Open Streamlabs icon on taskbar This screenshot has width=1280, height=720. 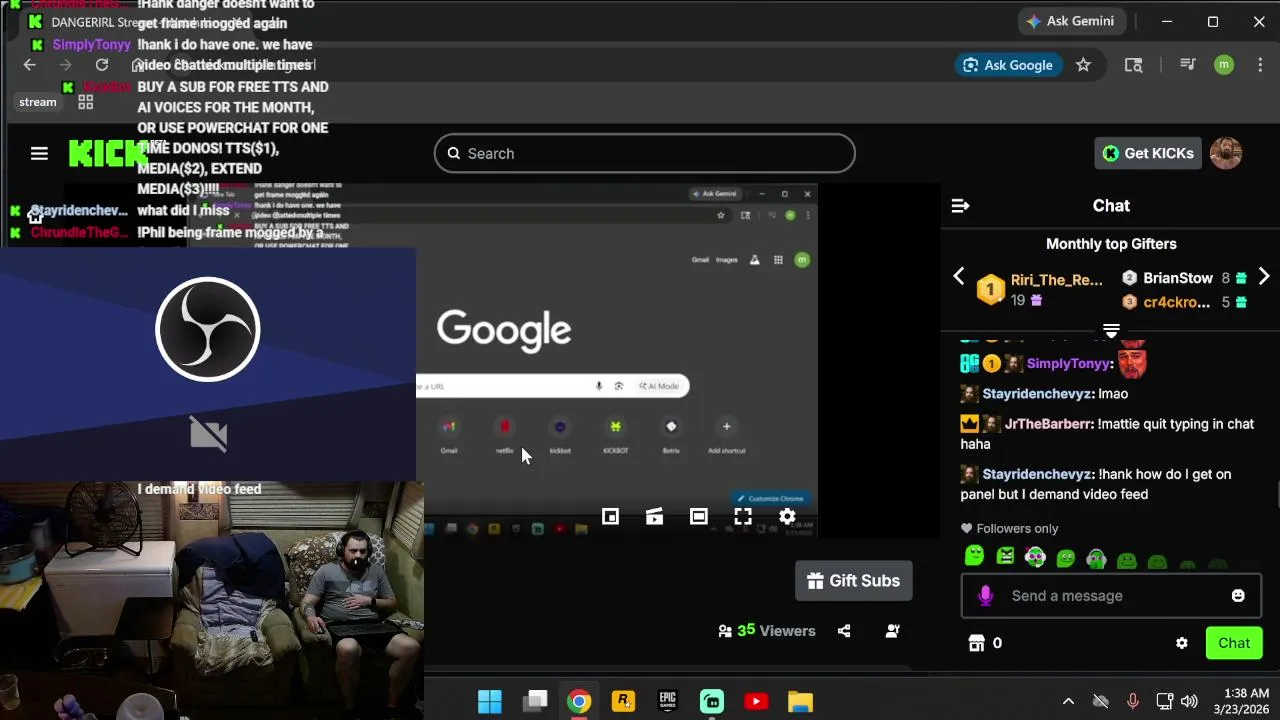click(712, 701)
